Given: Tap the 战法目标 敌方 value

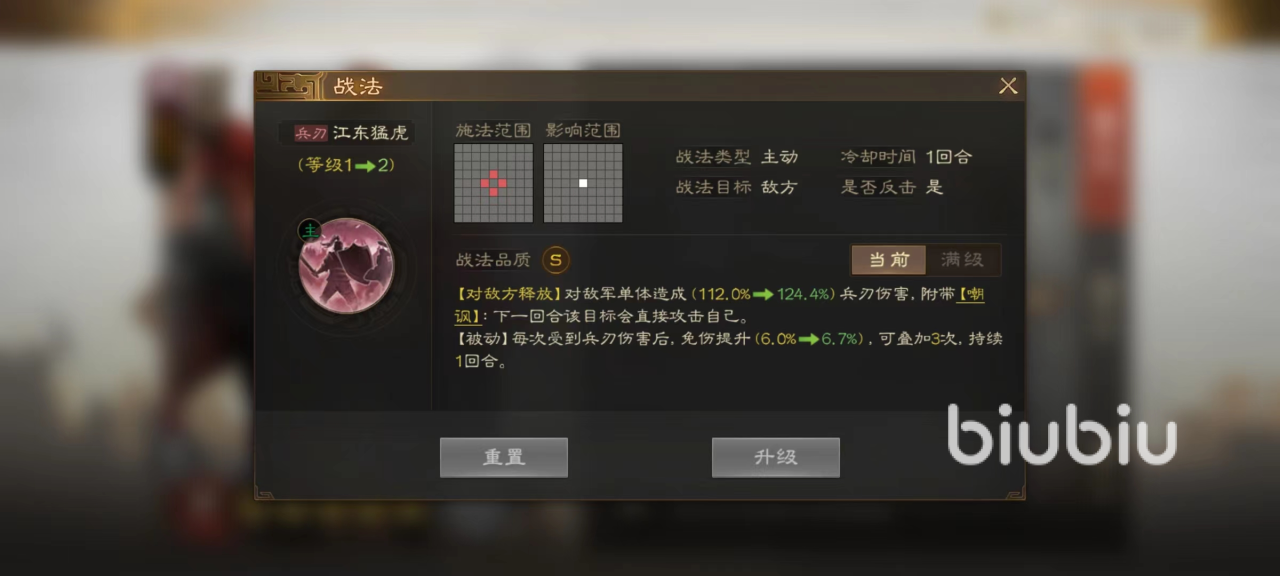Looking at the screenshot, I should pos(780,187).
